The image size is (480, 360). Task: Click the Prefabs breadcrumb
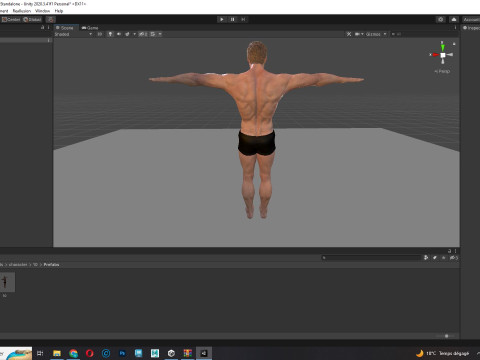click(x=51, y=264)
